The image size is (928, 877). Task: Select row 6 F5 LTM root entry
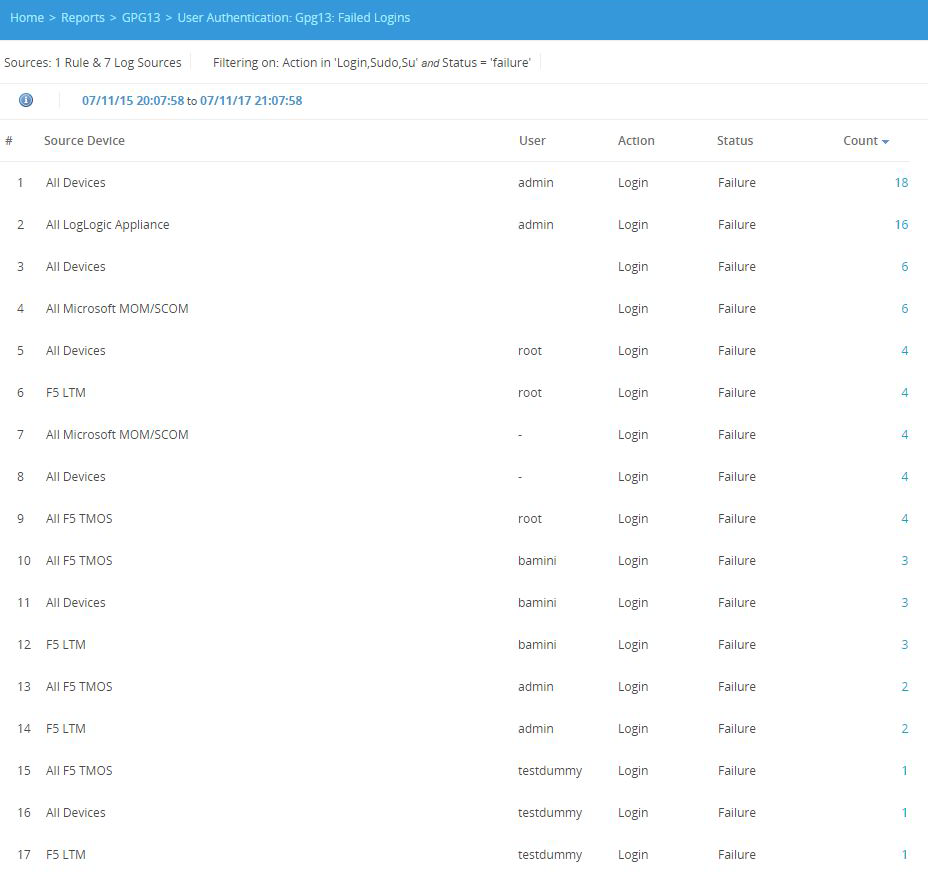66,393
